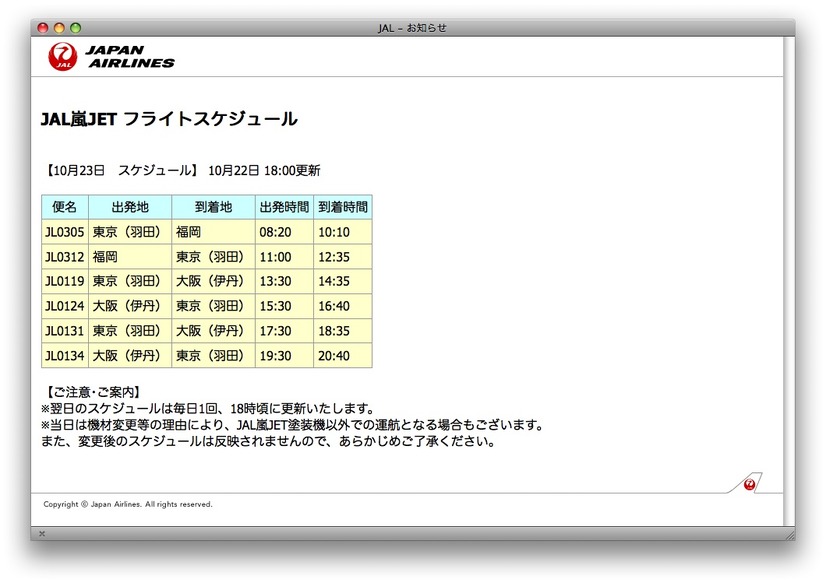Screen dimensions: 826x583
Task: Select flight number JL0312
Action: tap(64, 257)
